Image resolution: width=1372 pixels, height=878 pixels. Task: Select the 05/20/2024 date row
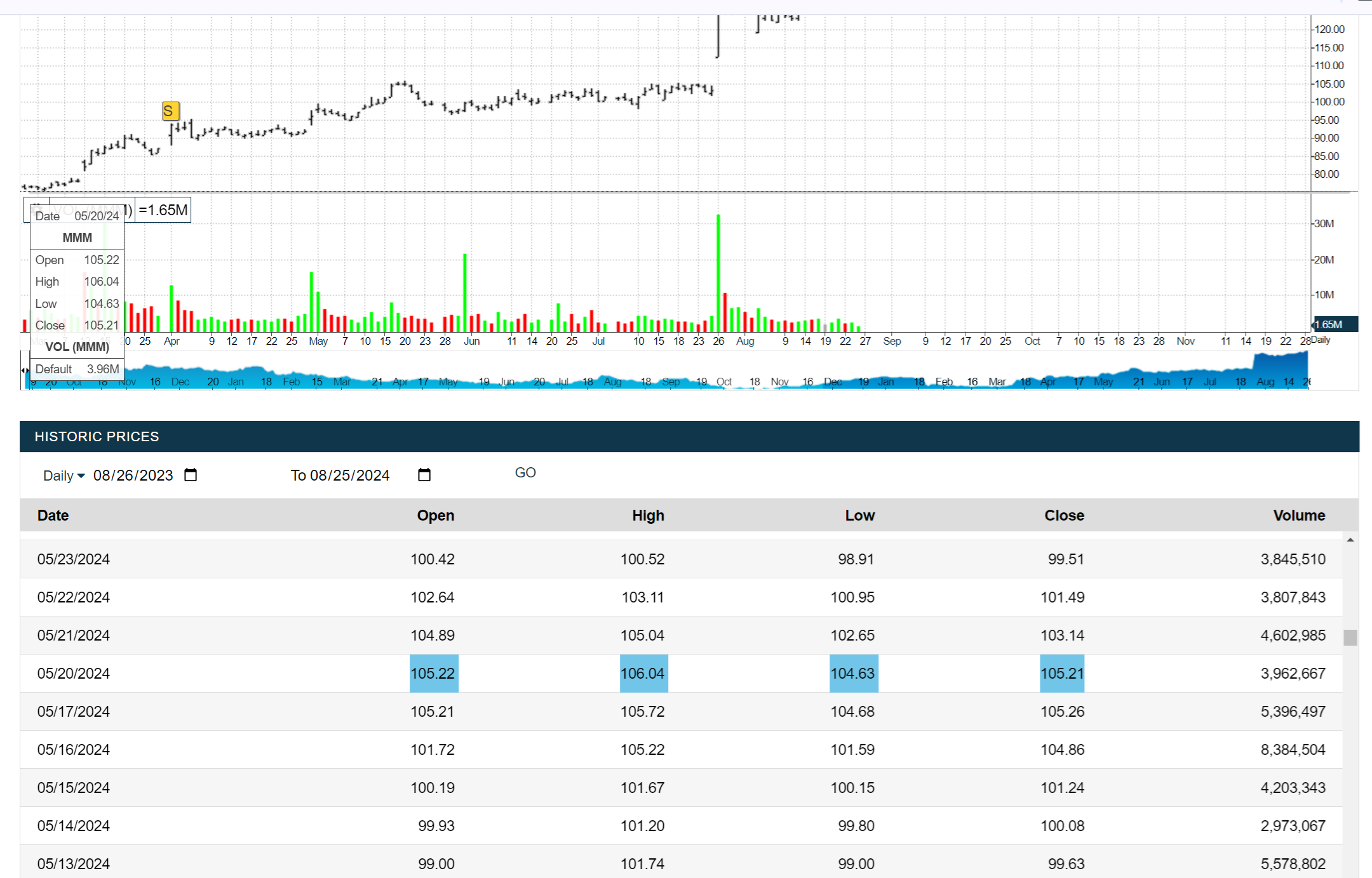pyautogui.click(x=74, y=674)
